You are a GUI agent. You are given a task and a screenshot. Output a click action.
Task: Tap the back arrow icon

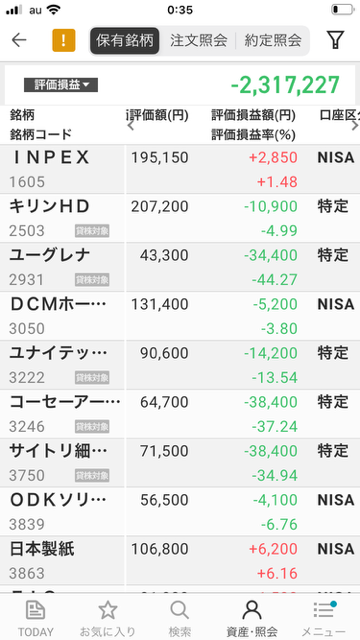[19, 40]
